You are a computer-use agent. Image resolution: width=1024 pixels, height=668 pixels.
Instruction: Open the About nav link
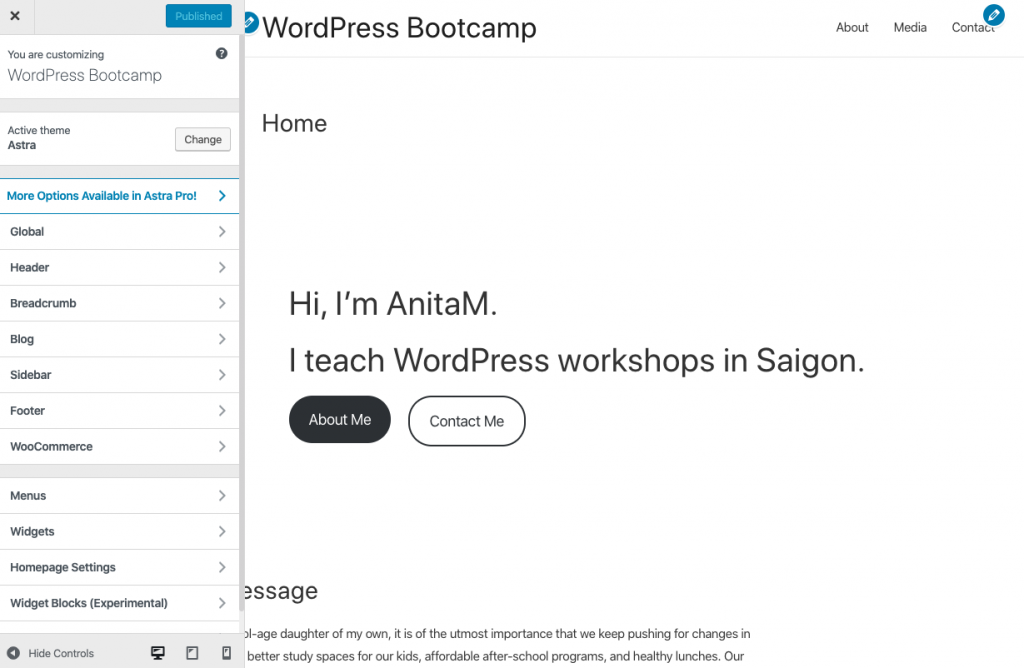[852, 27]
